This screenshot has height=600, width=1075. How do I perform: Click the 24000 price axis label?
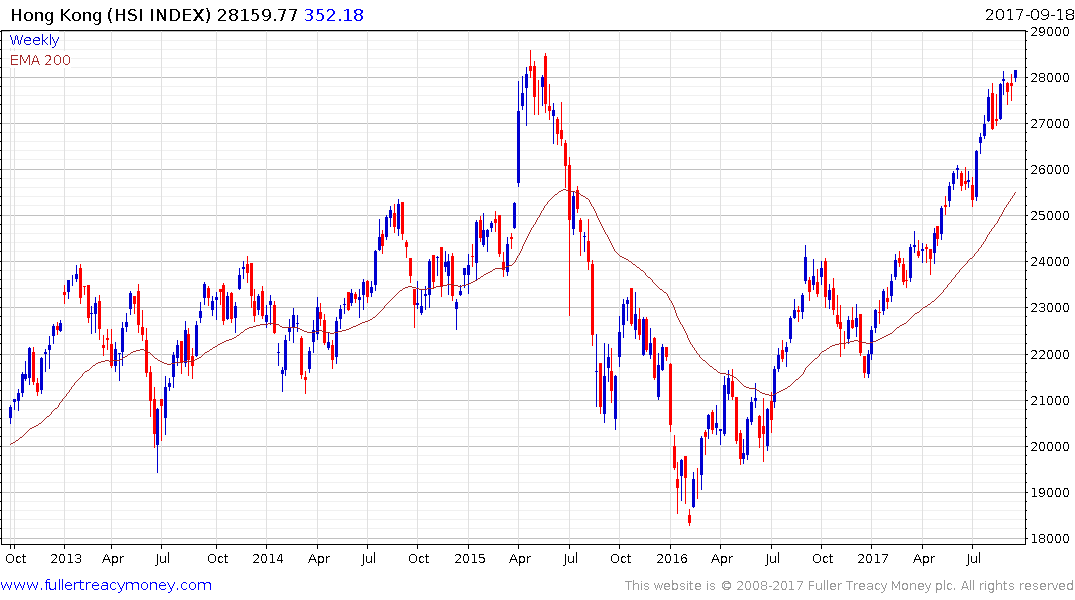(1050, 261)
